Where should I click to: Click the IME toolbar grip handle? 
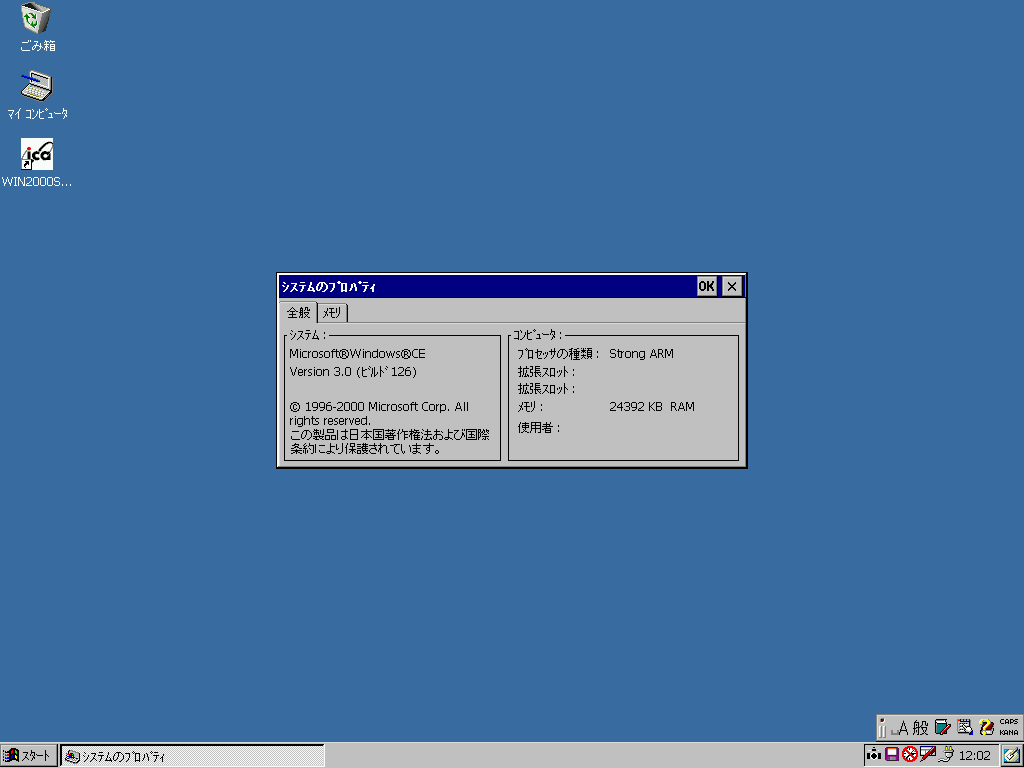[882, 728]
